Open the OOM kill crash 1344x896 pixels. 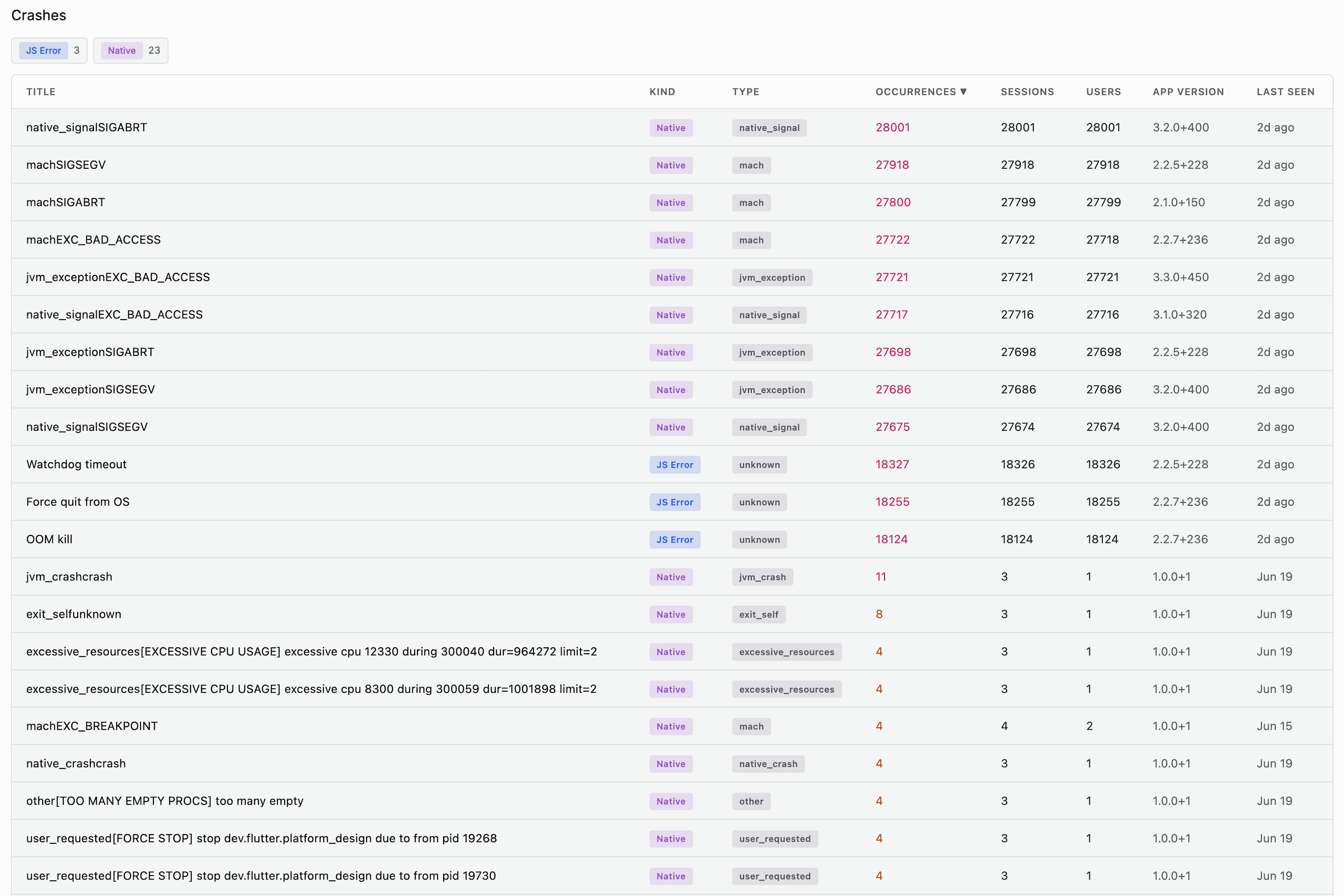pos(49,539)
